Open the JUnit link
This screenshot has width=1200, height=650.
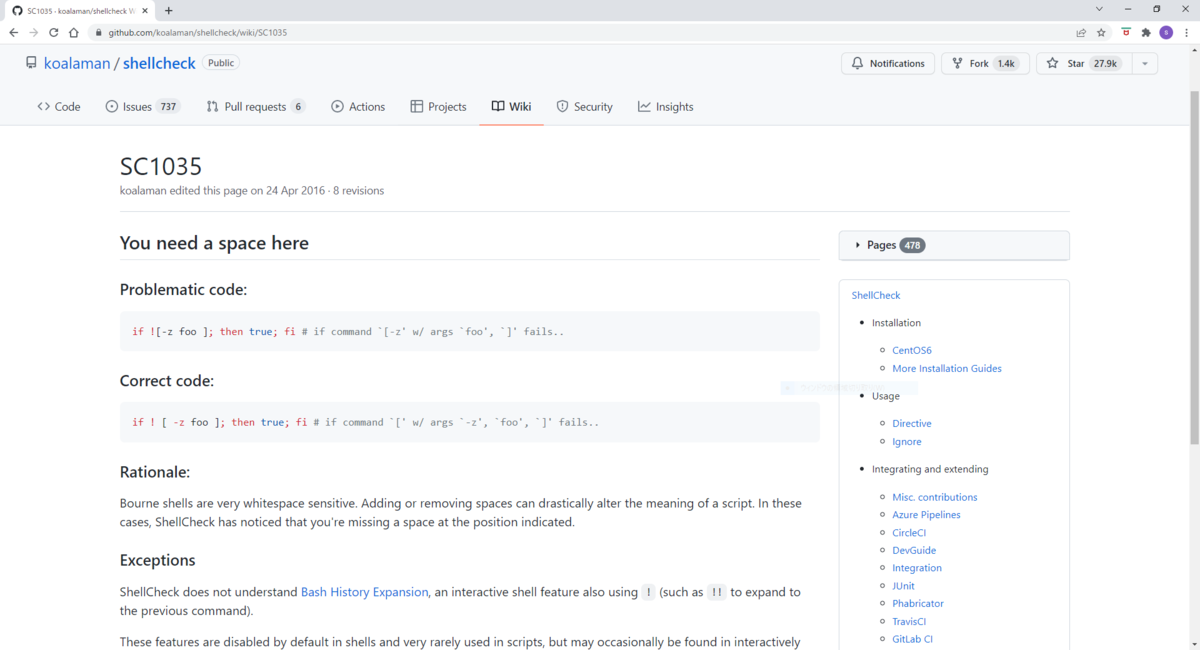[x=903, y=585]
